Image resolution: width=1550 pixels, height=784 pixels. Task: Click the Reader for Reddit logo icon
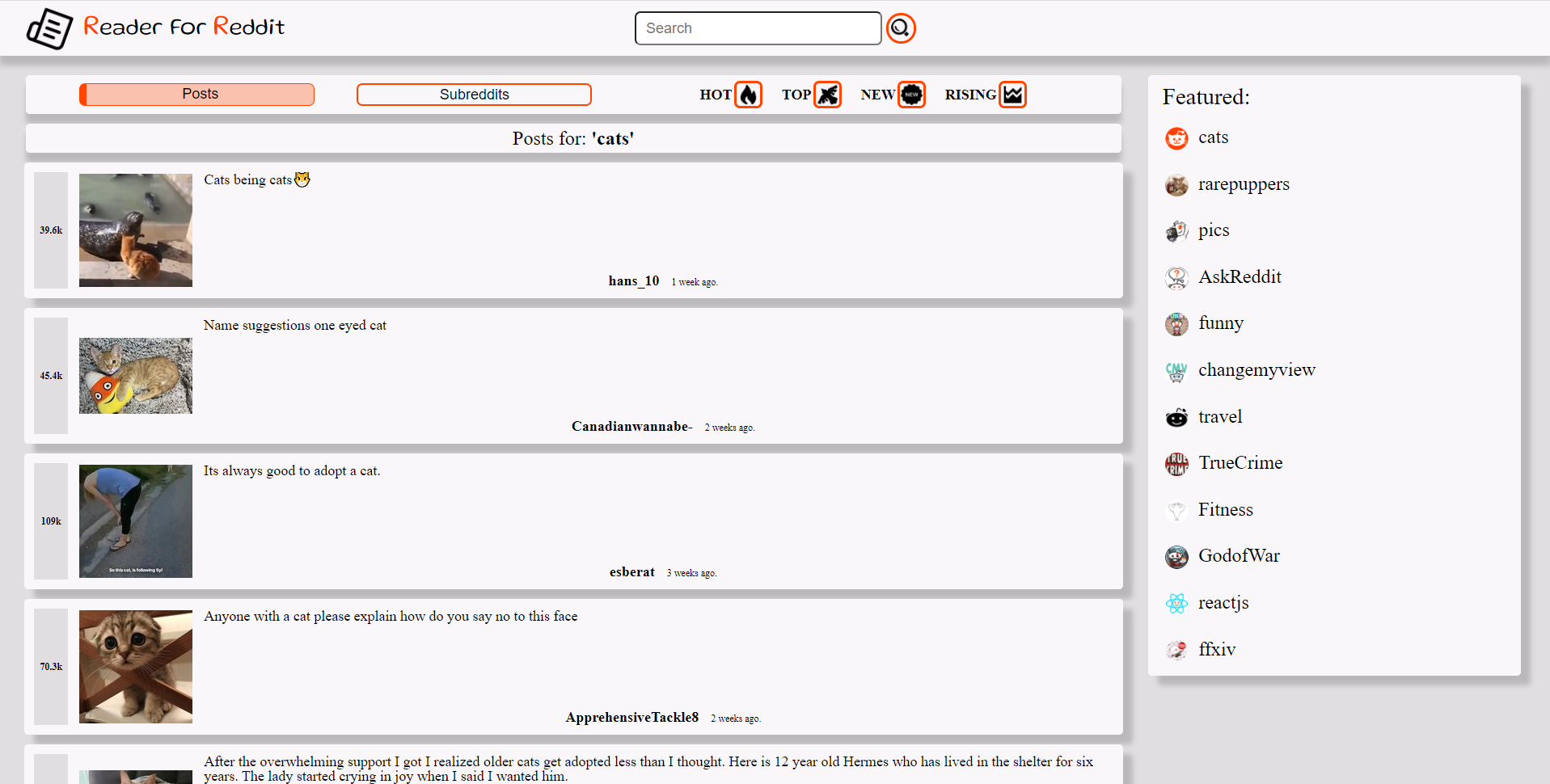(x=49, y=29)
